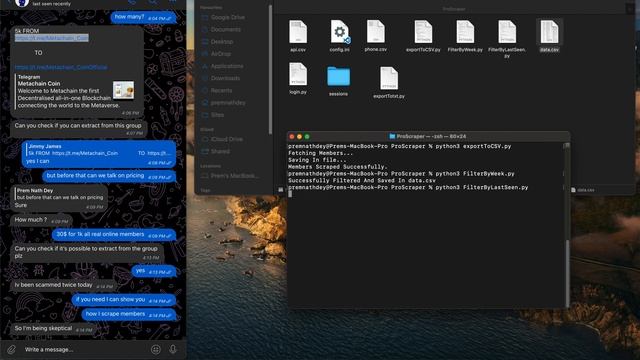Open iCloud Drive in Finder sidebar
Screen dimensions: 640x360
pyautogui.click(x=222, y=139)
